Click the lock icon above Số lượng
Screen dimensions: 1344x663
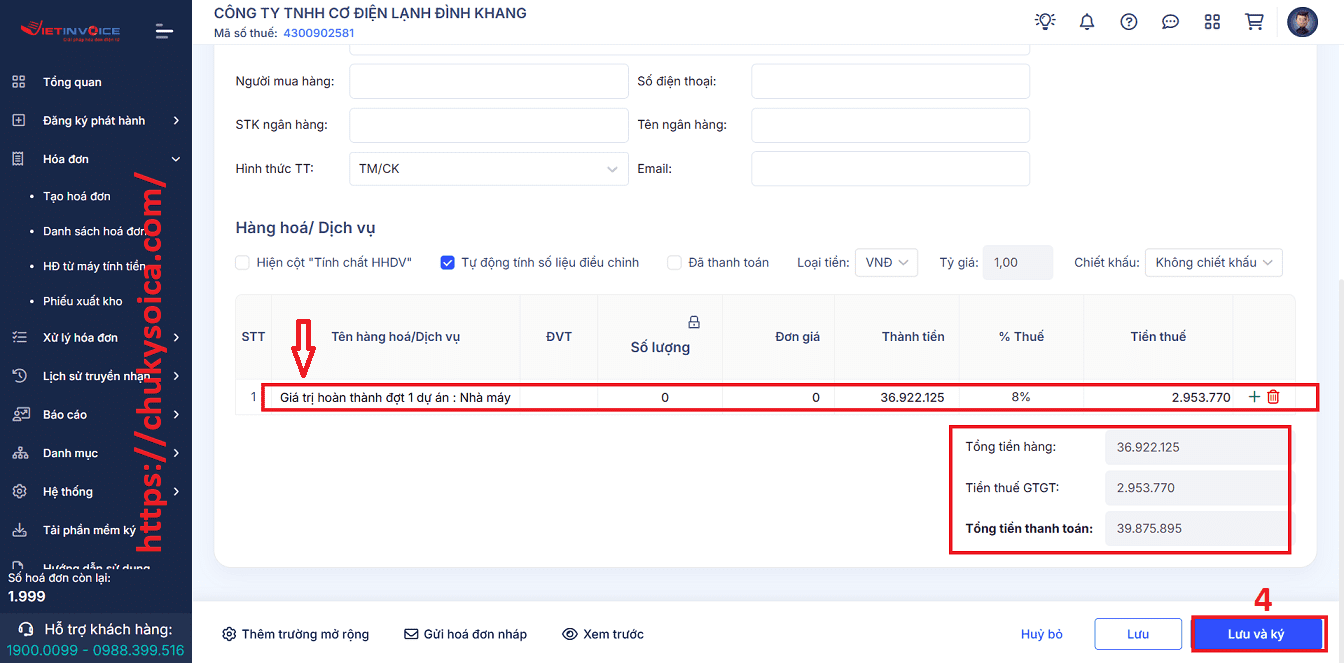click(x=694, y=322)
